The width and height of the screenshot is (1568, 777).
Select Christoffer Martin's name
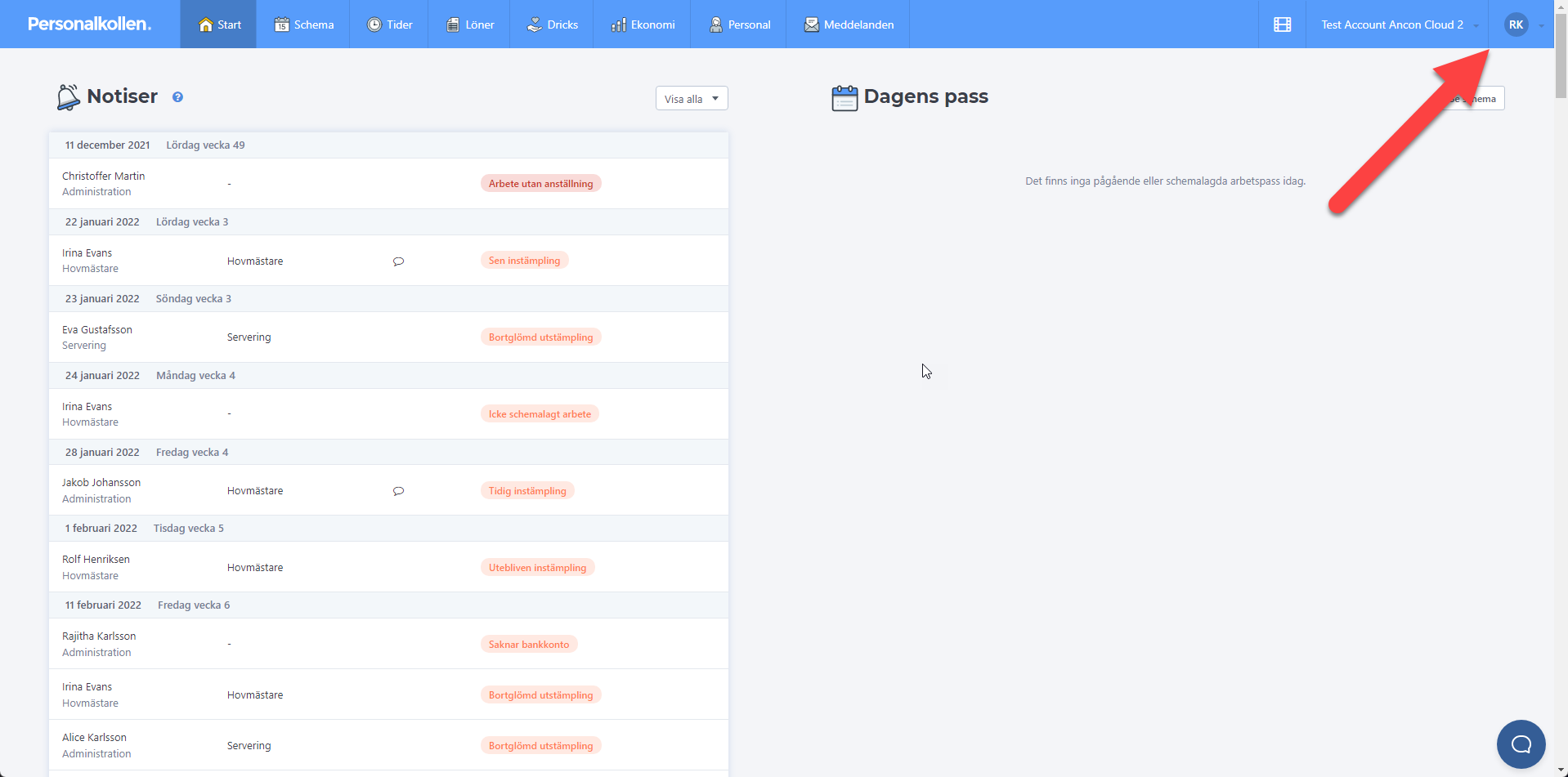coord(103,176)
